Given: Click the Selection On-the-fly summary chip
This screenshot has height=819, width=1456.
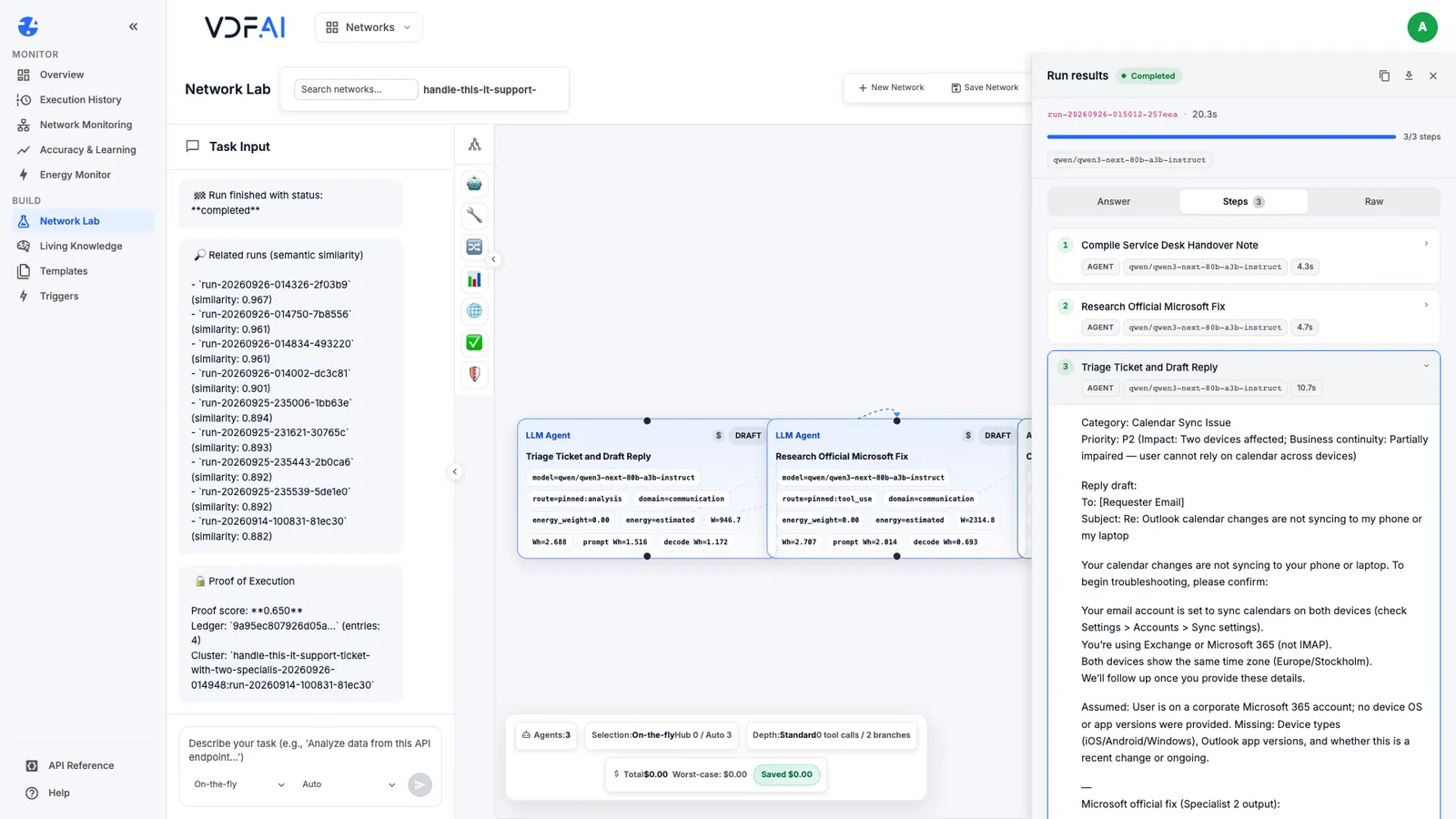Looking at the screenshot, I should pos(662,735).
